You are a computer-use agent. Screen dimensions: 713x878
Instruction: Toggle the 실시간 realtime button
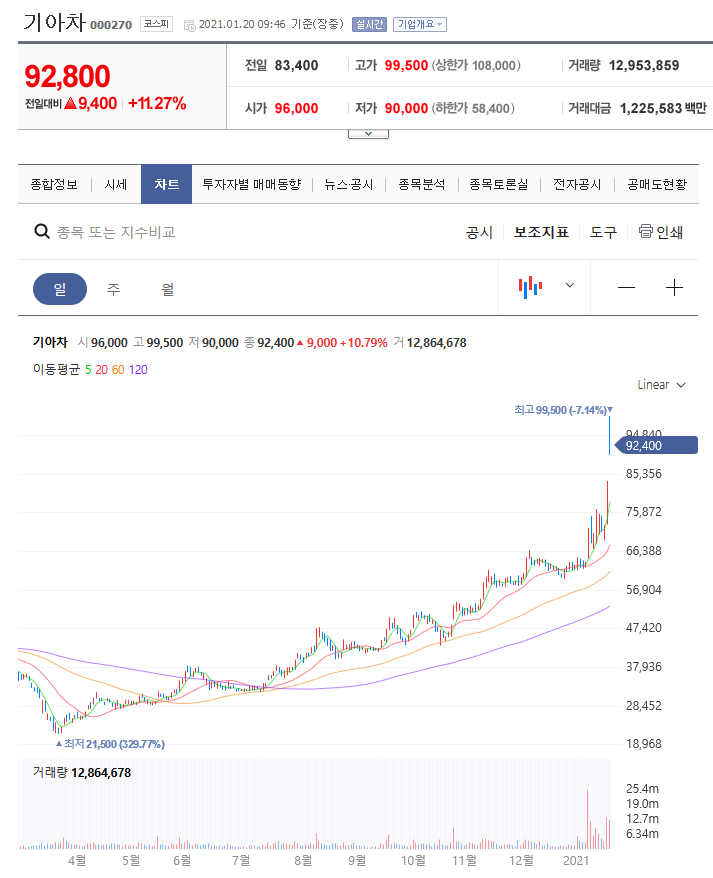point(369,24)
